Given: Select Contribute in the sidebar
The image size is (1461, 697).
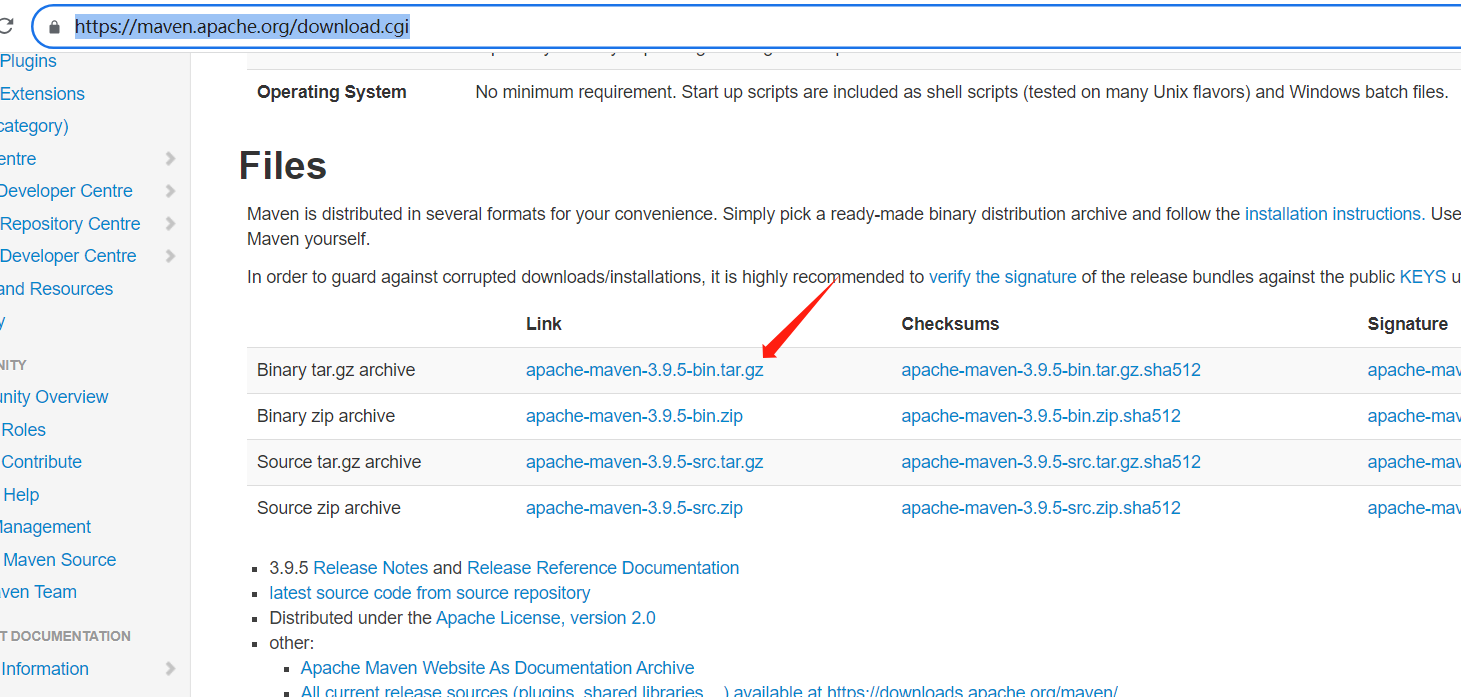Looking at the screenshot, I should 41,461.
